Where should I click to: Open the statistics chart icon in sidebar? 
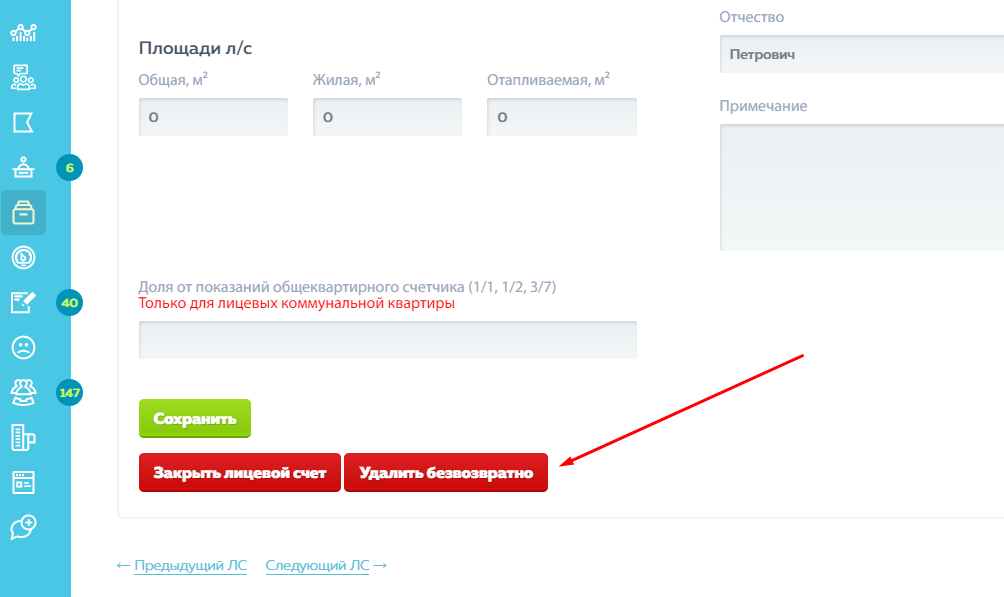[x=24, y=33]
